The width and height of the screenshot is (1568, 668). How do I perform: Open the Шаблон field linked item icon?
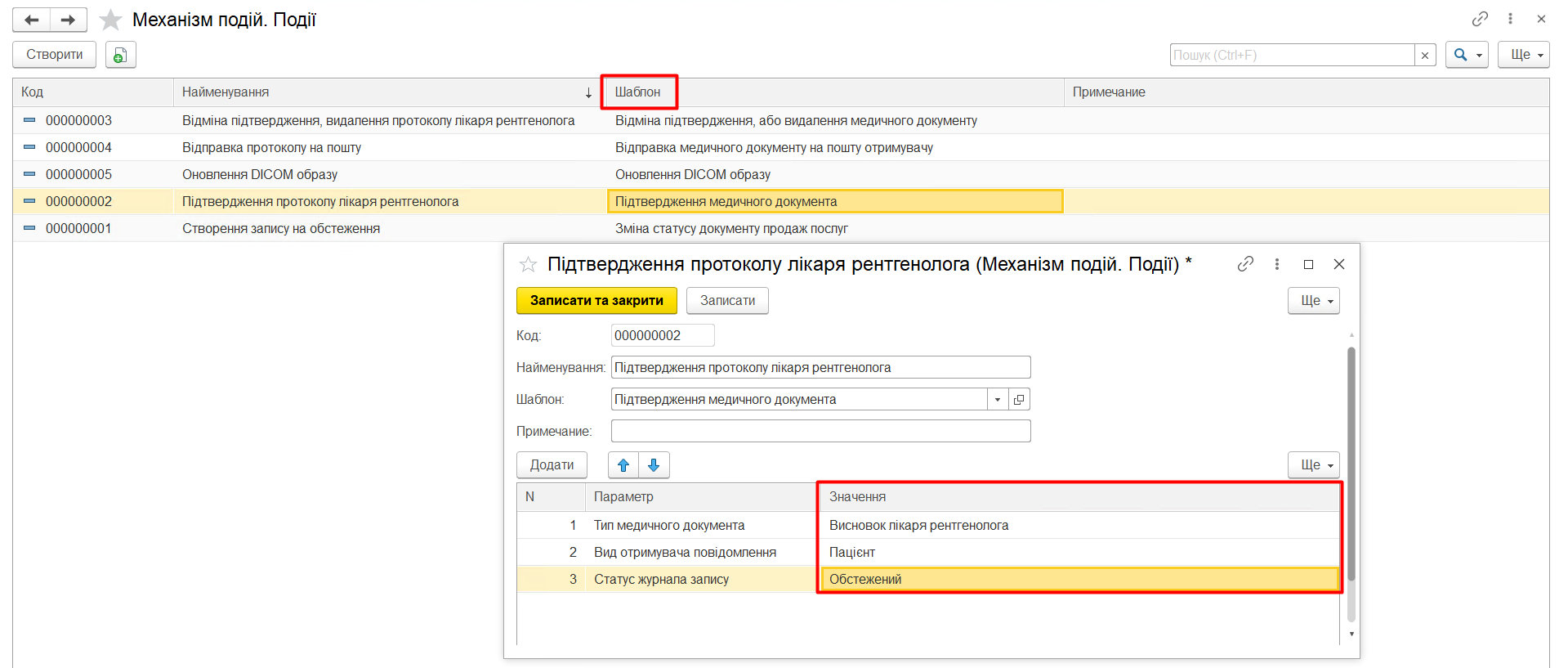(x=1019, y=400)
